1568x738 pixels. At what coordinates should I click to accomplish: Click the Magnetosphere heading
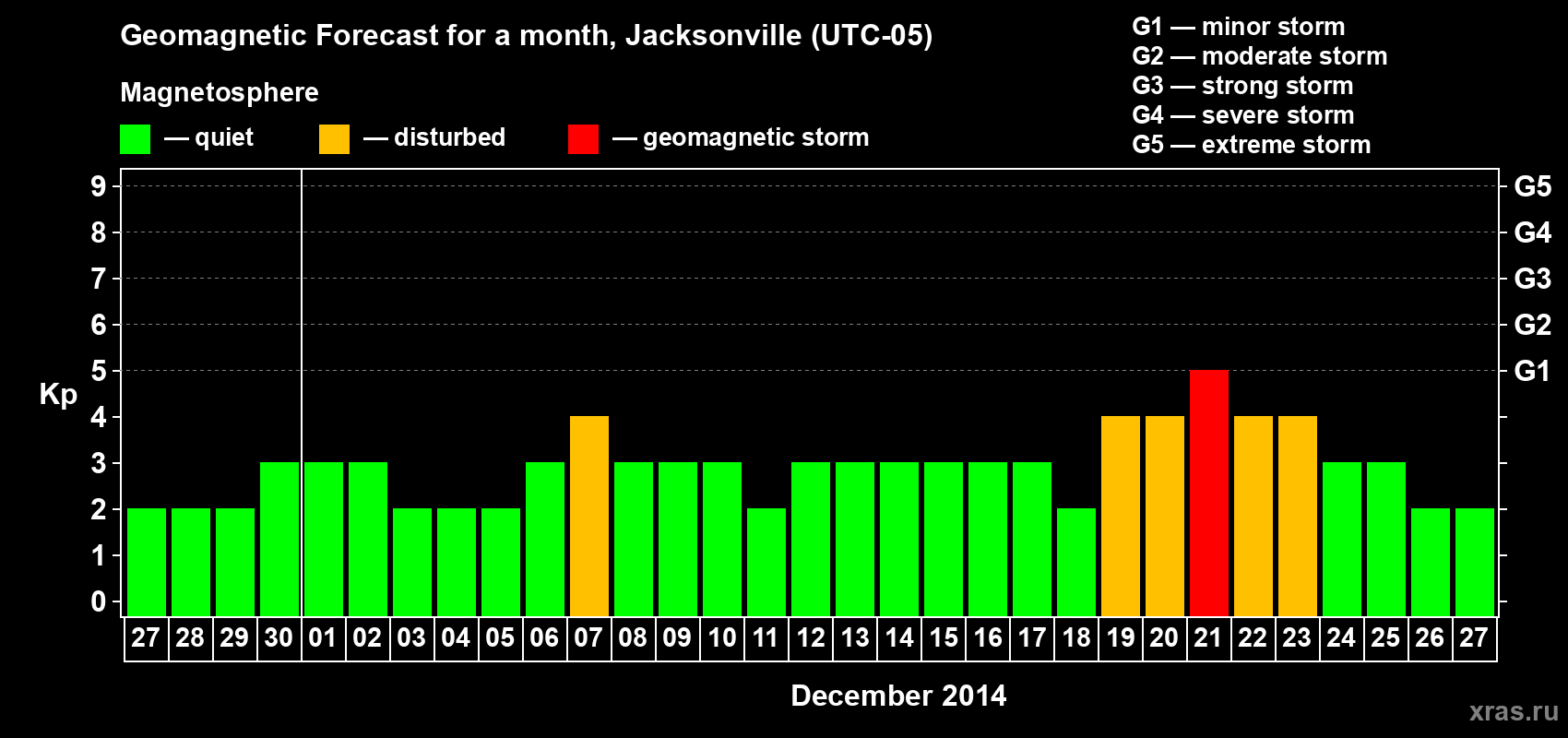220,93
